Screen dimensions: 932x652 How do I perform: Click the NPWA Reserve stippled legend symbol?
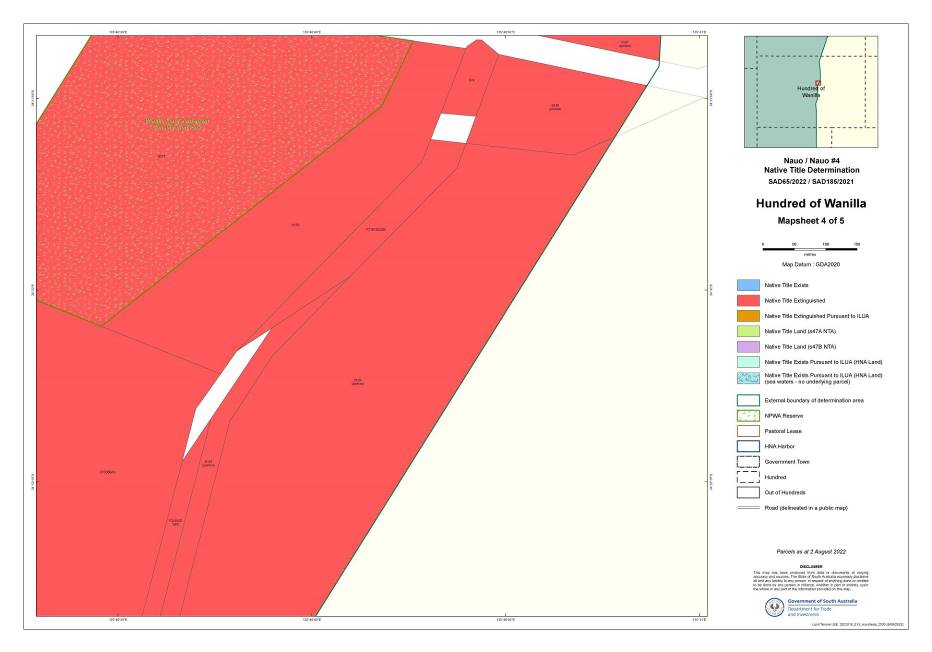[748, 416]
